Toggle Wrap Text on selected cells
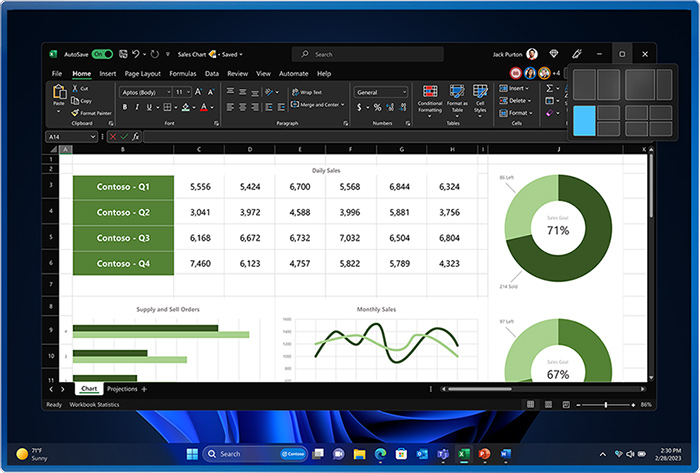The height and width of the screenshot is (473, 700). tap(307, 92)
